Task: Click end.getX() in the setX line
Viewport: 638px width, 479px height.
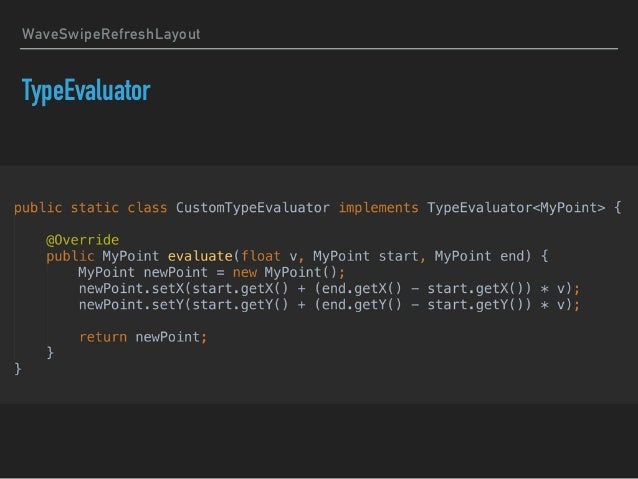Action: tap(362, 289)
